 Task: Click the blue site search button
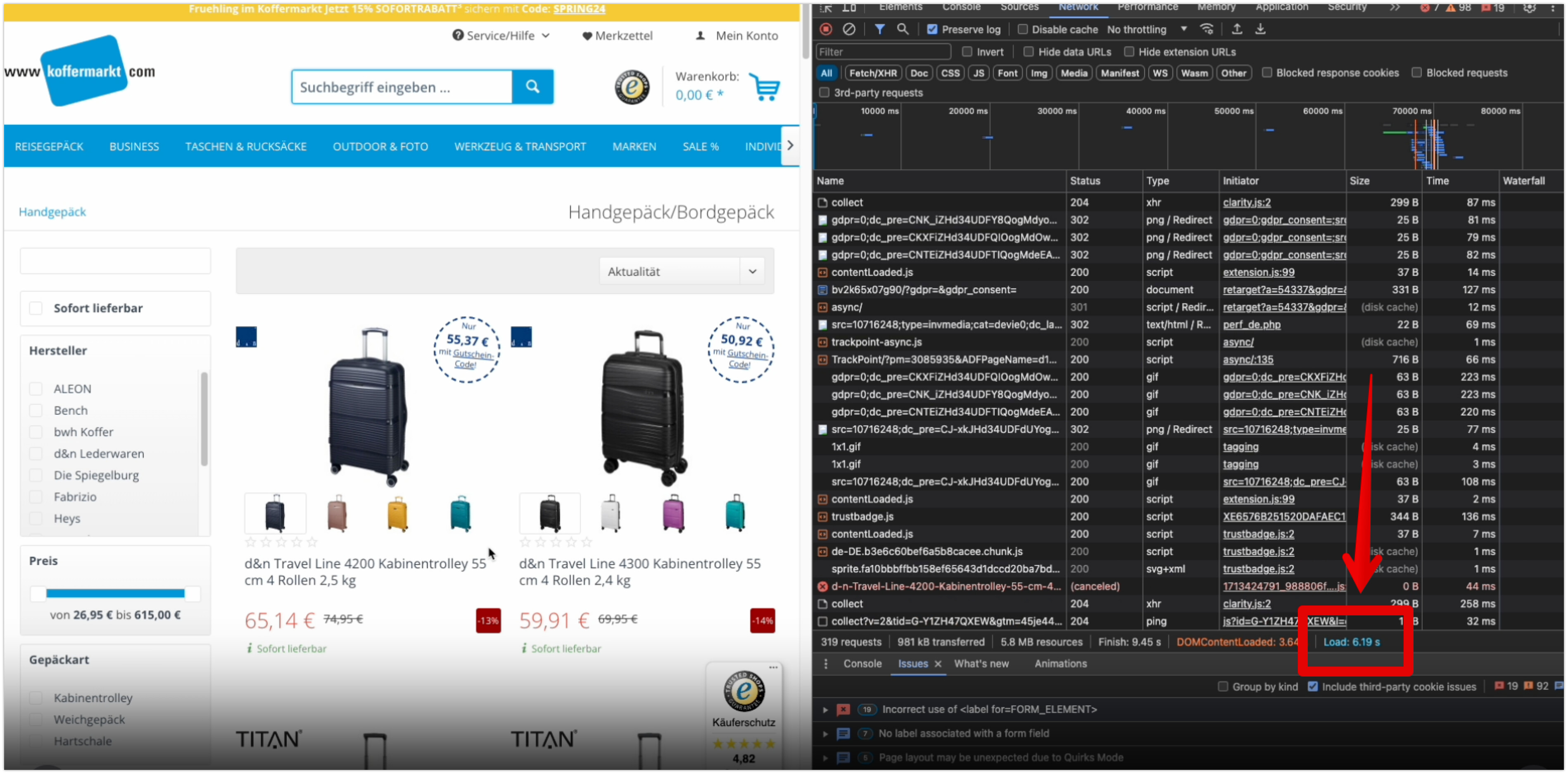point(532,87)
